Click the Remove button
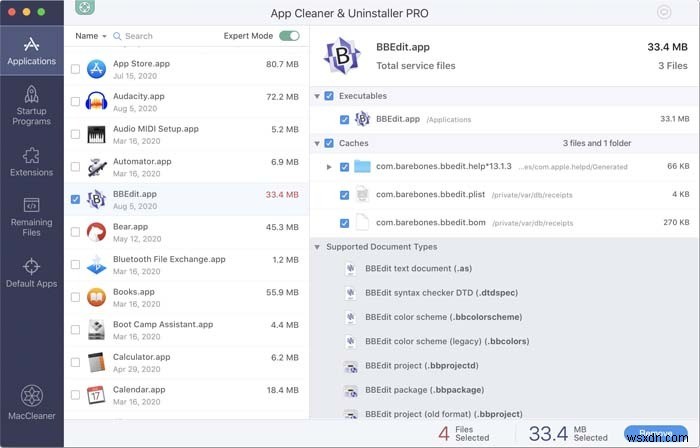Viewport: 700px width, 448px height. 656,433
